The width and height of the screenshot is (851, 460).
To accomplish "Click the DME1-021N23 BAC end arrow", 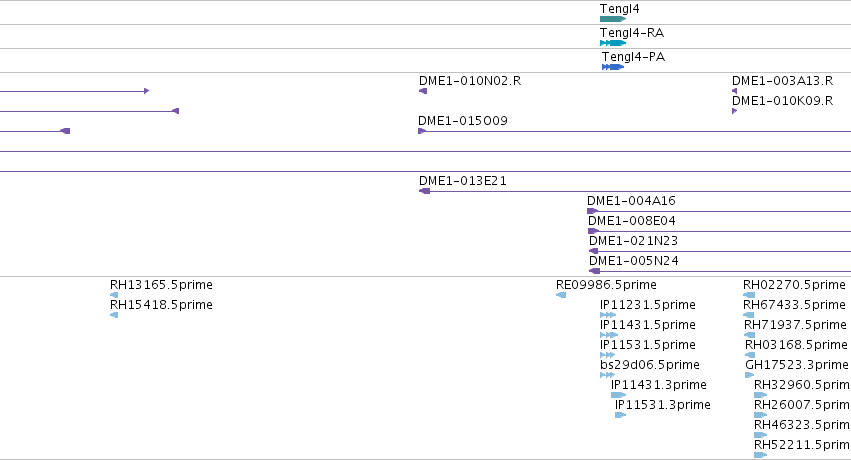I will pyautogui.click(x=593, y=251).
